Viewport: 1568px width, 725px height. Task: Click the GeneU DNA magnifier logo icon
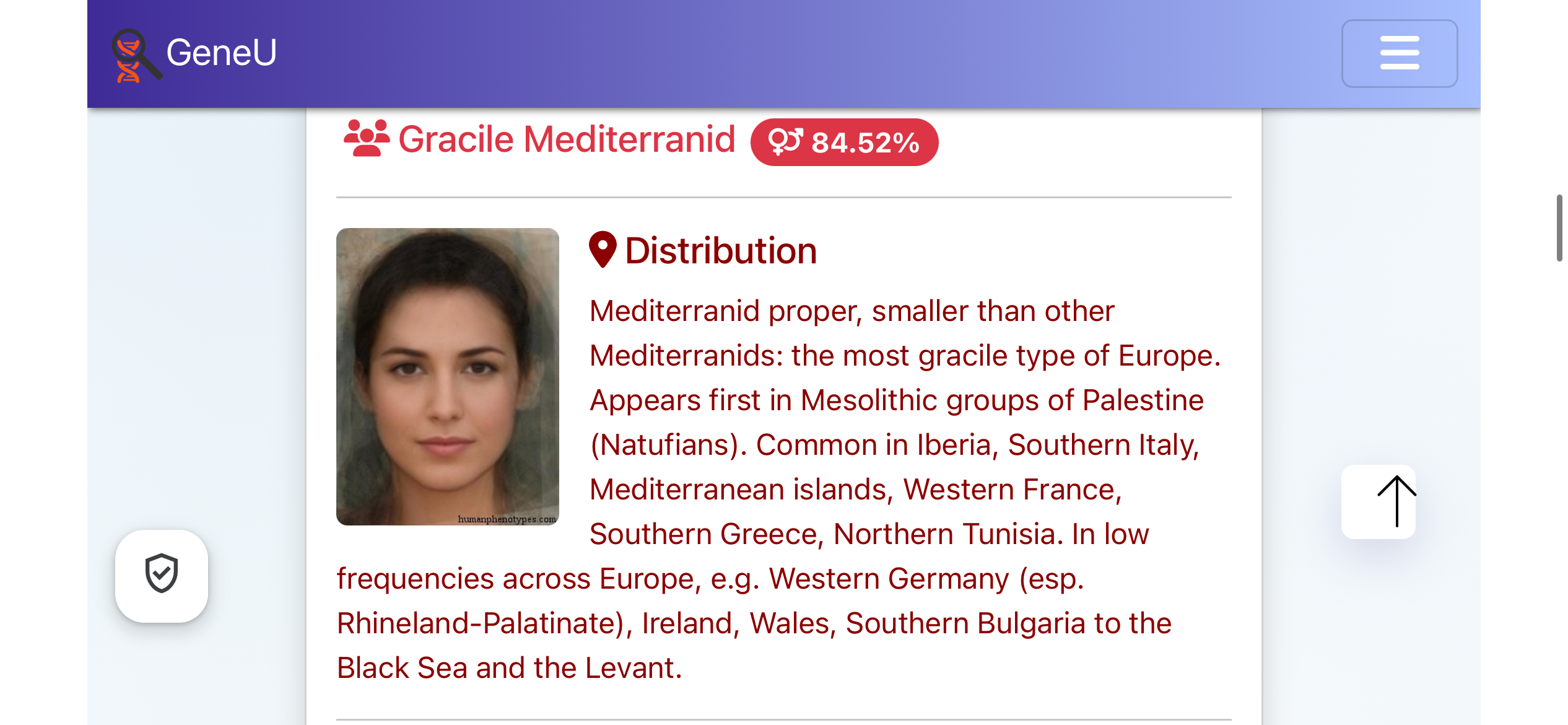(136, 55)
